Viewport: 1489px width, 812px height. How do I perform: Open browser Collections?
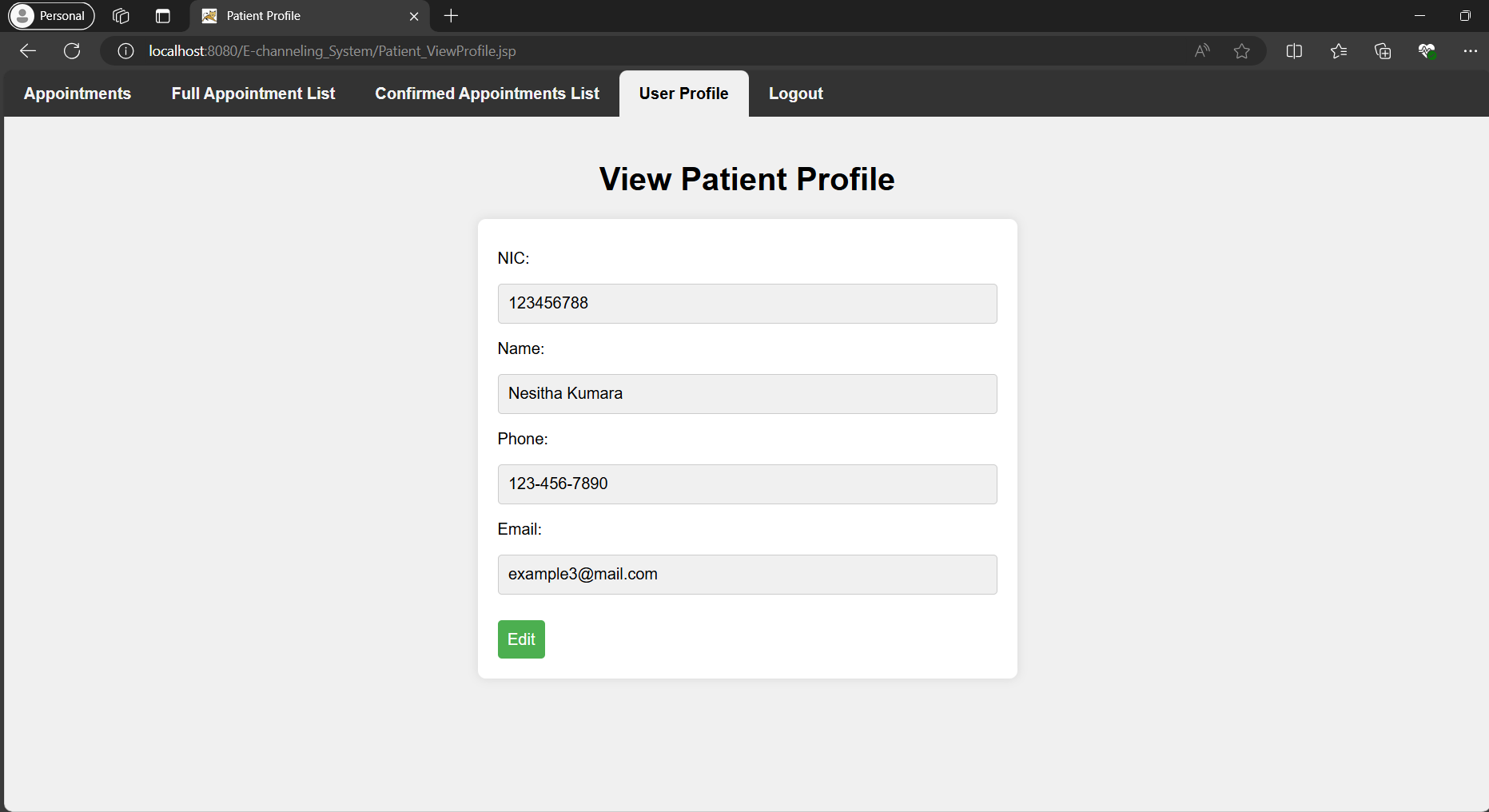[x=1383, y=51]
